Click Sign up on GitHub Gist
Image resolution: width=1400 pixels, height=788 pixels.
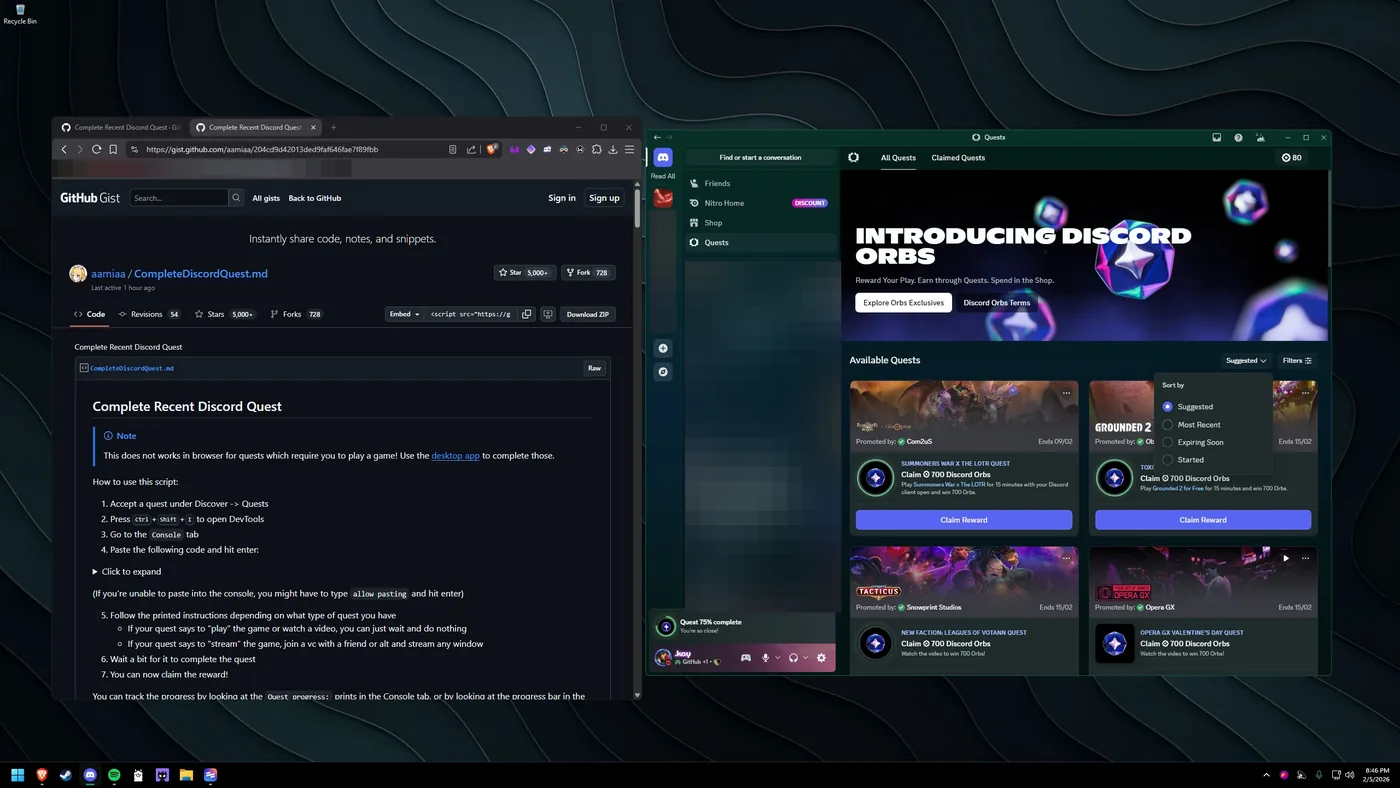click(x=604, y=198)
